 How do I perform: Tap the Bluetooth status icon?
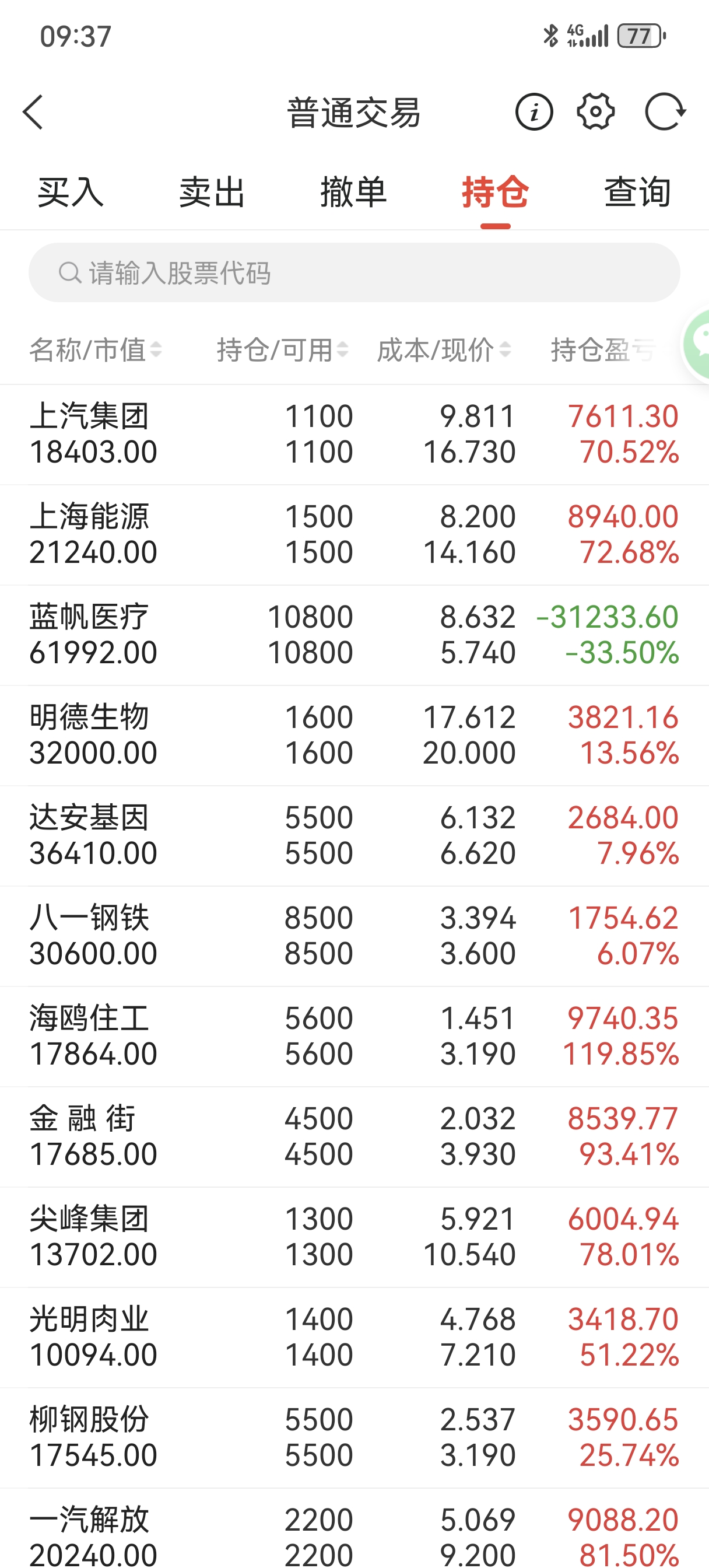550,36
